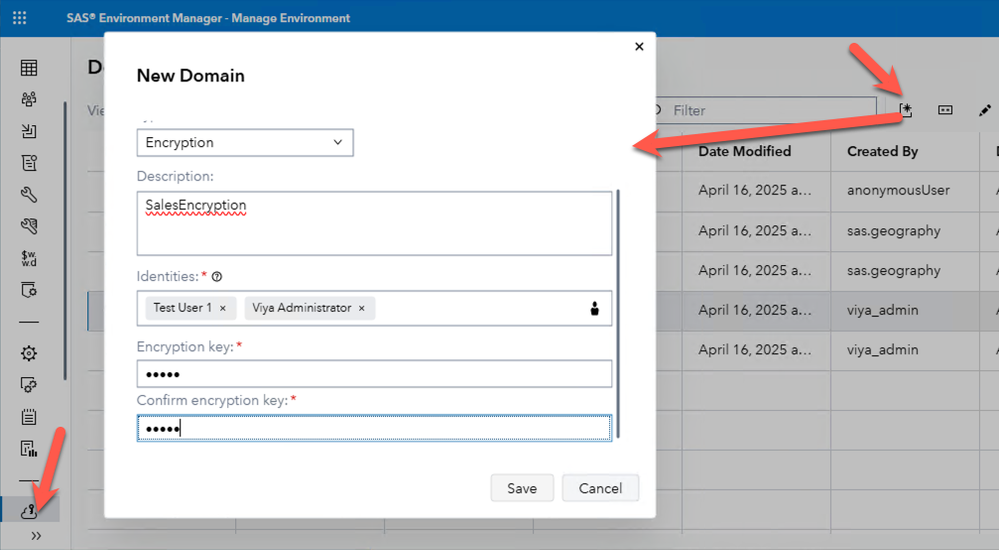The width and height of the screenshot is (999, 550).
Task: Click the Identities help question icon
Action: [x=217, y=277]
